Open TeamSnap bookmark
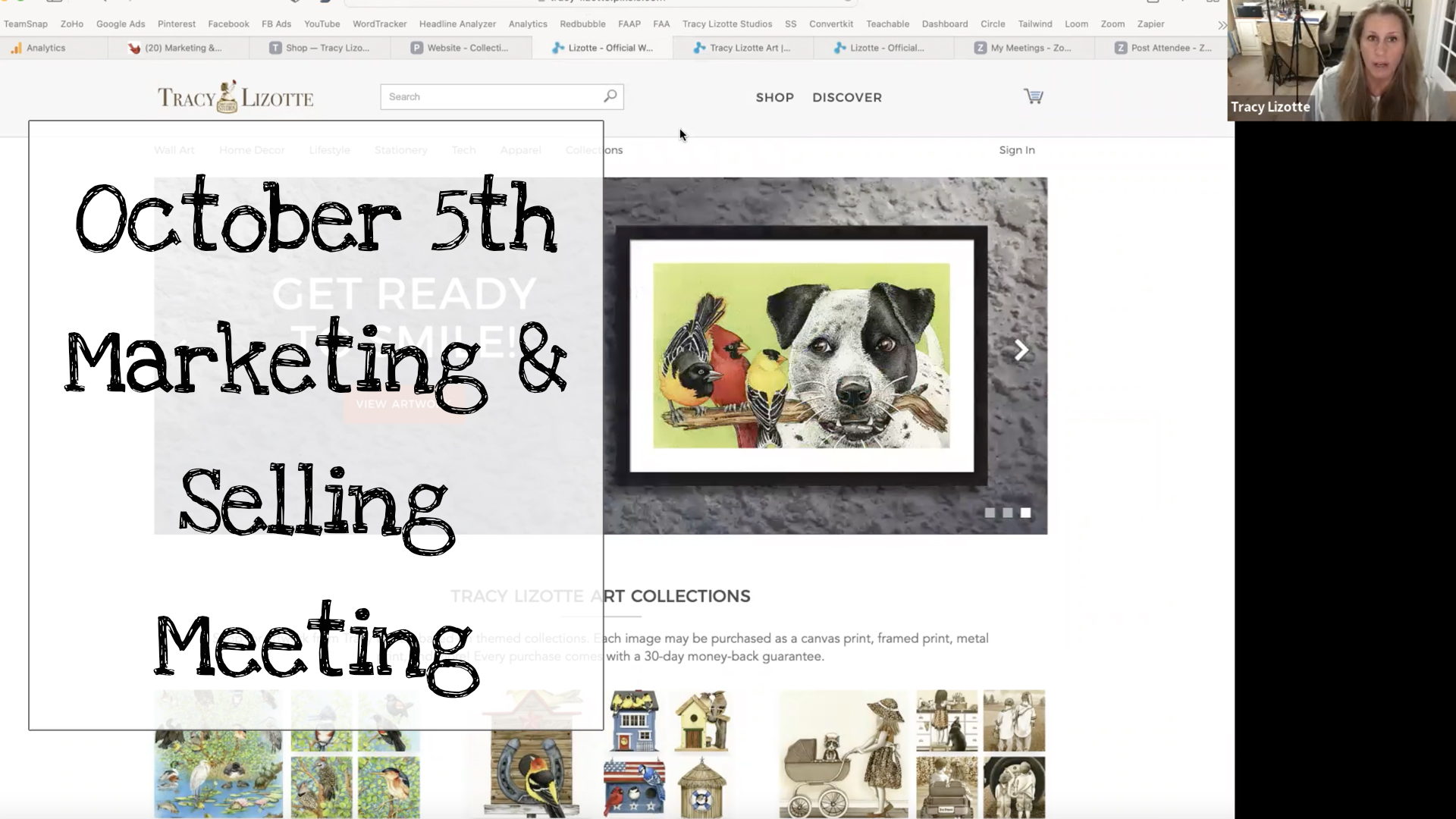 click(26, 24)
